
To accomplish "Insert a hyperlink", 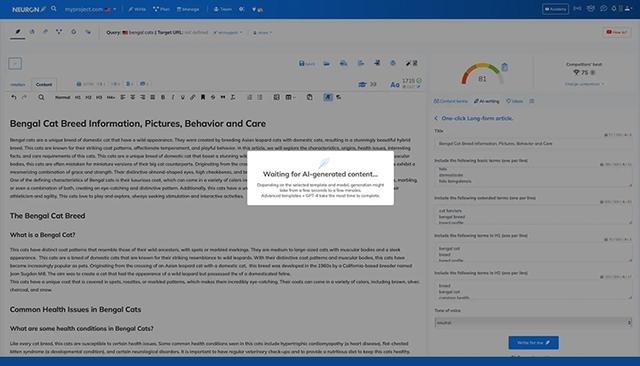I will point(193,97).
